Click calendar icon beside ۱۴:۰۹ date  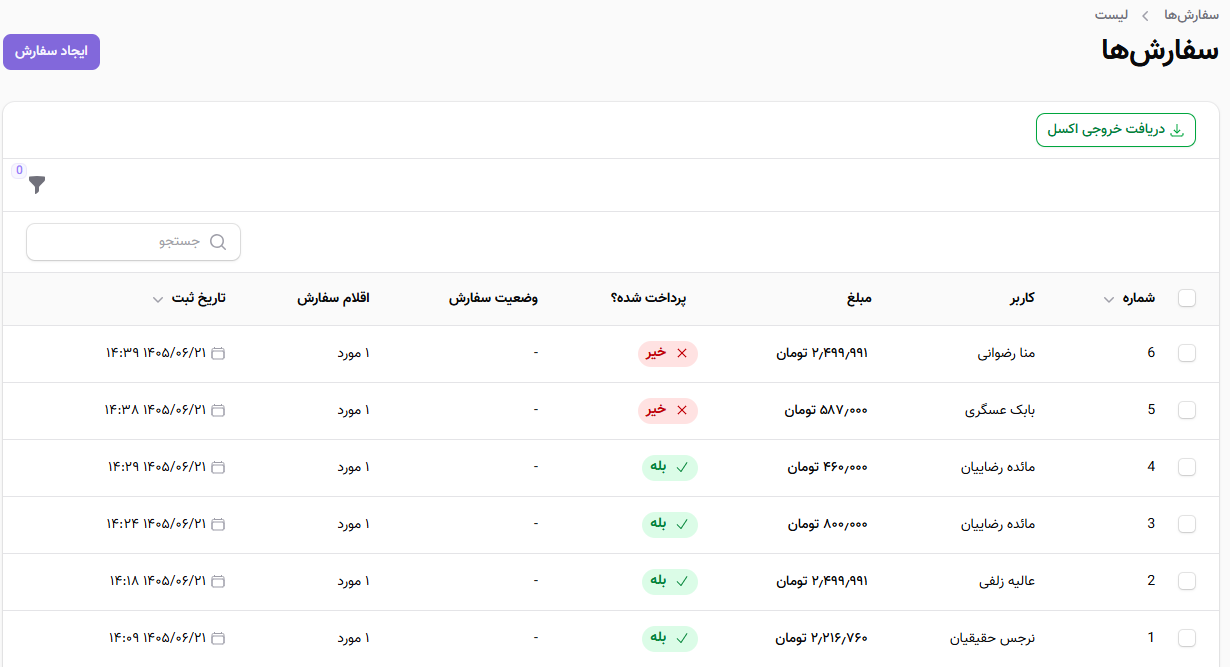pos(219,638)
